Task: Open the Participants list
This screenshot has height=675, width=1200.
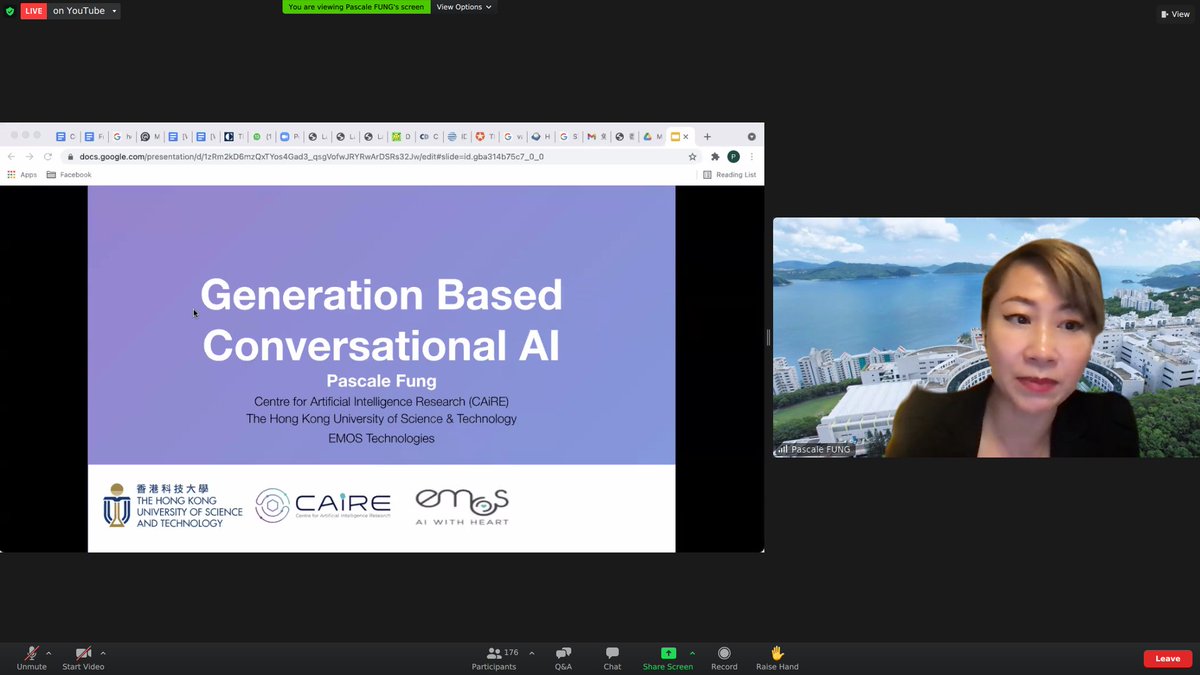Action: click(x=496, y=658)
